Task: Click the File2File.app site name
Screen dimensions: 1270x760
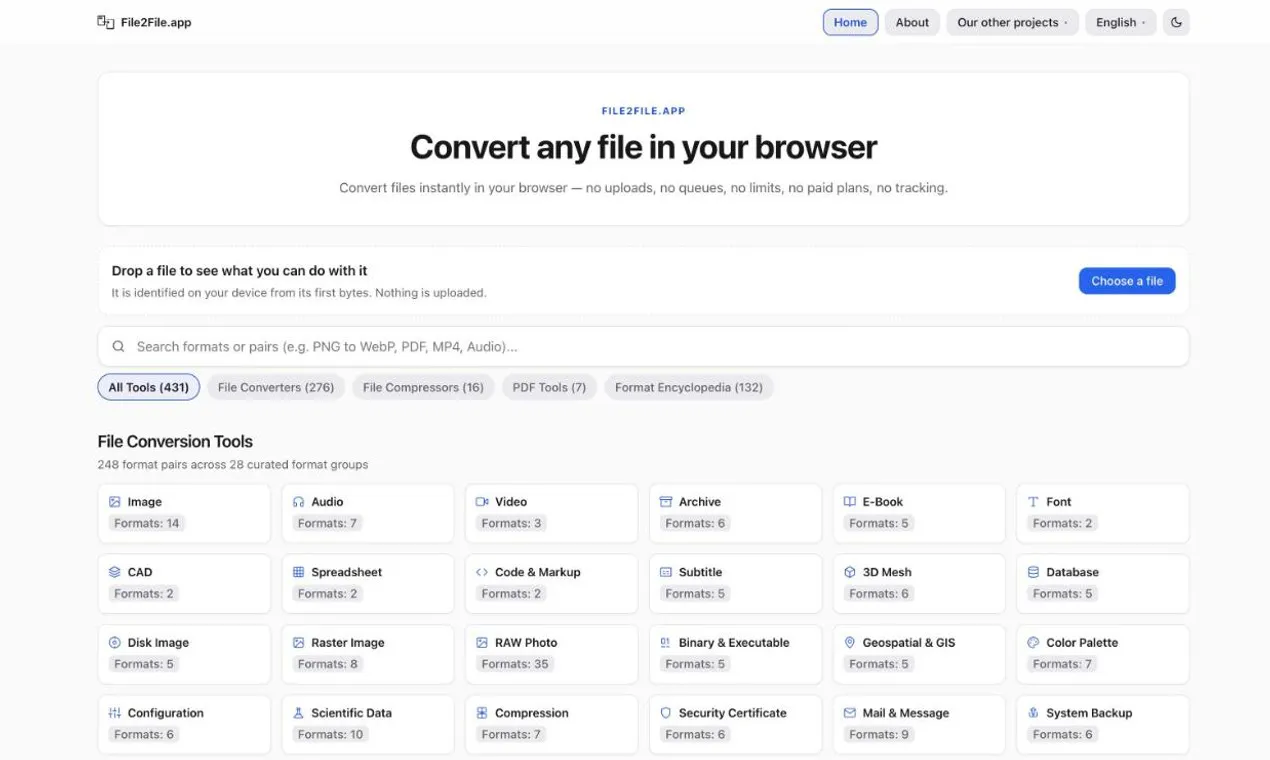Action: coord(155,22)
